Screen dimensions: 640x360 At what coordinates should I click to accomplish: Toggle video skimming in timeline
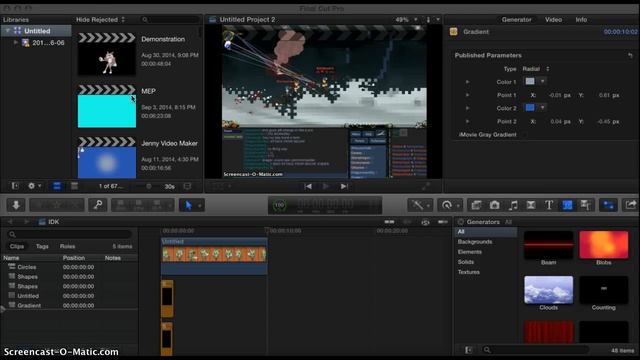[389, 222]
